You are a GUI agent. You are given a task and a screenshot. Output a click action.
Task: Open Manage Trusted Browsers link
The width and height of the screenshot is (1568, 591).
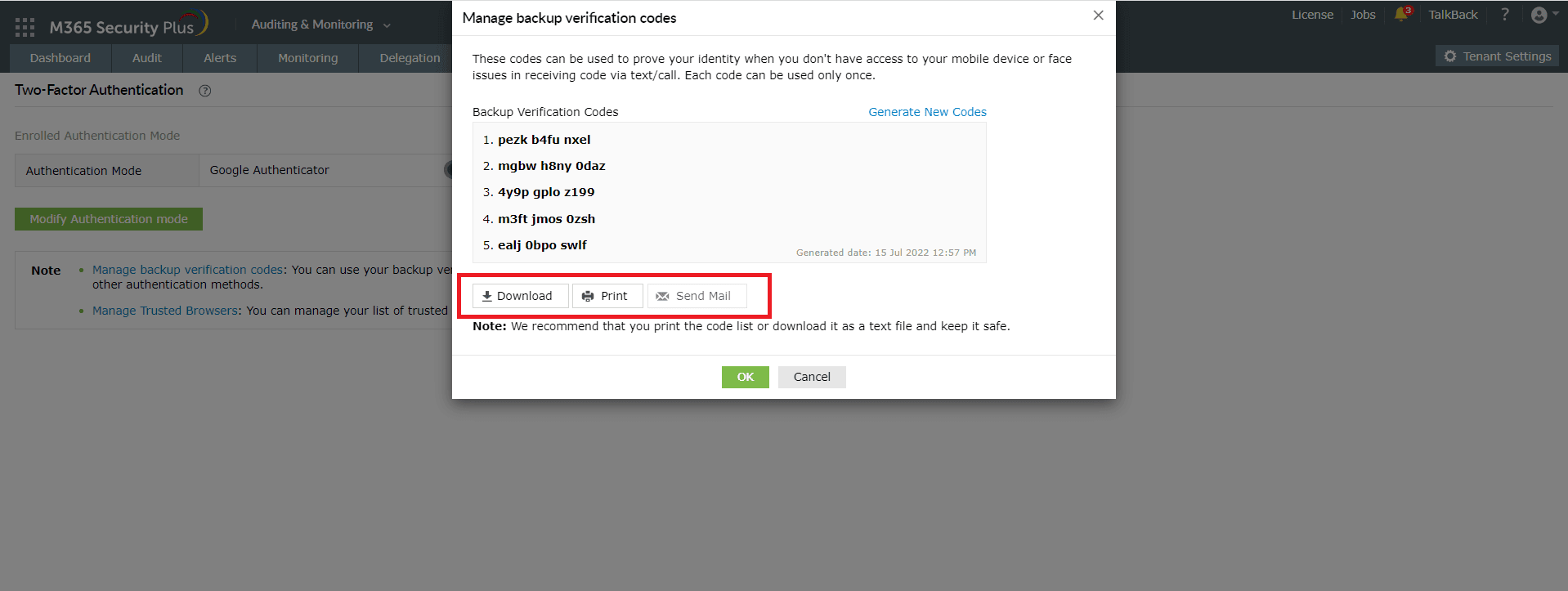click(165, 311)
